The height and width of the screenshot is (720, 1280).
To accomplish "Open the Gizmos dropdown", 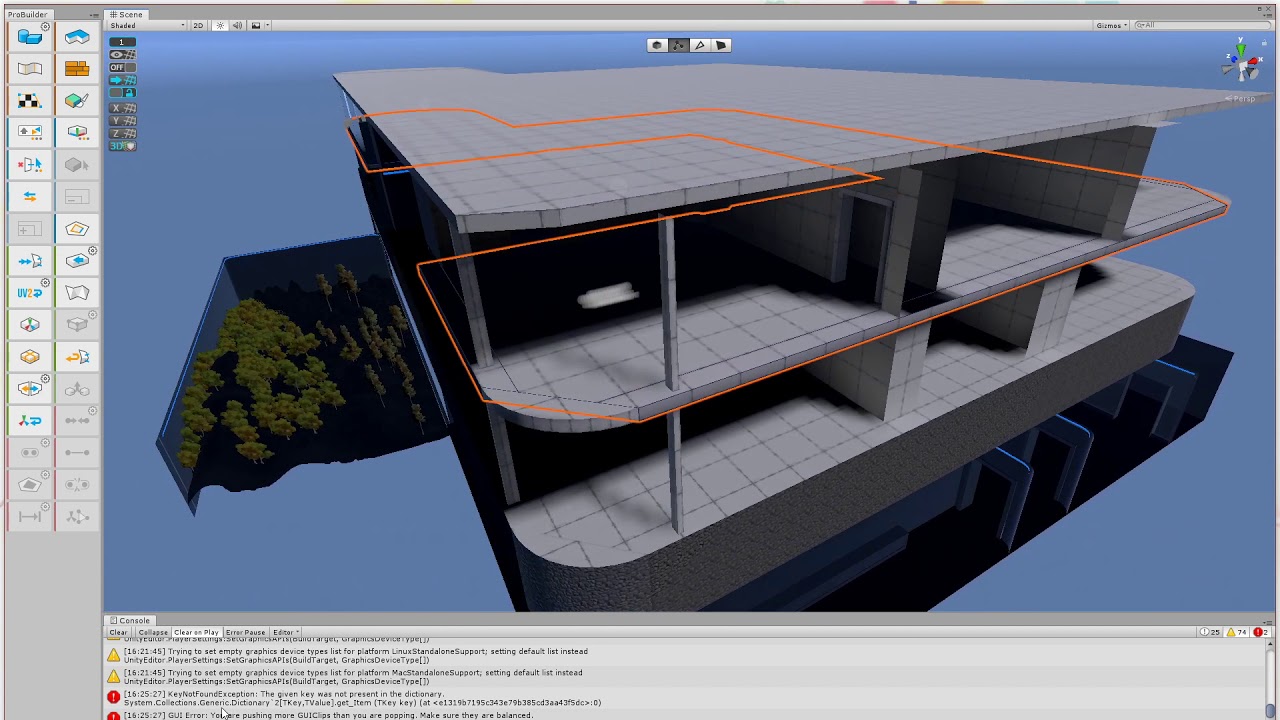I will (x=1111, y=25).
